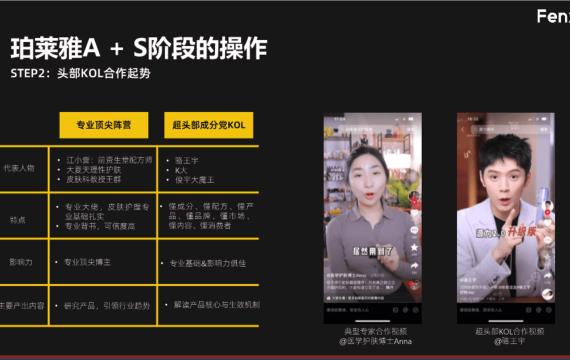This screenshot has width=570, height=360.
Task: Click the video overlay text 升级版
Action: point(522,232)
